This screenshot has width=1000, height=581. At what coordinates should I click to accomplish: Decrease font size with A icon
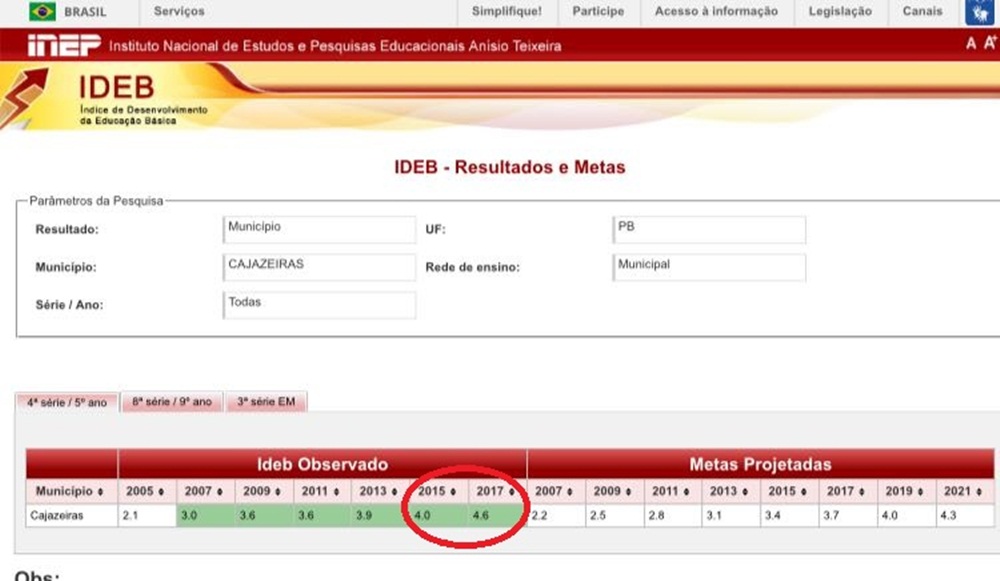click(x=971, y=44)
